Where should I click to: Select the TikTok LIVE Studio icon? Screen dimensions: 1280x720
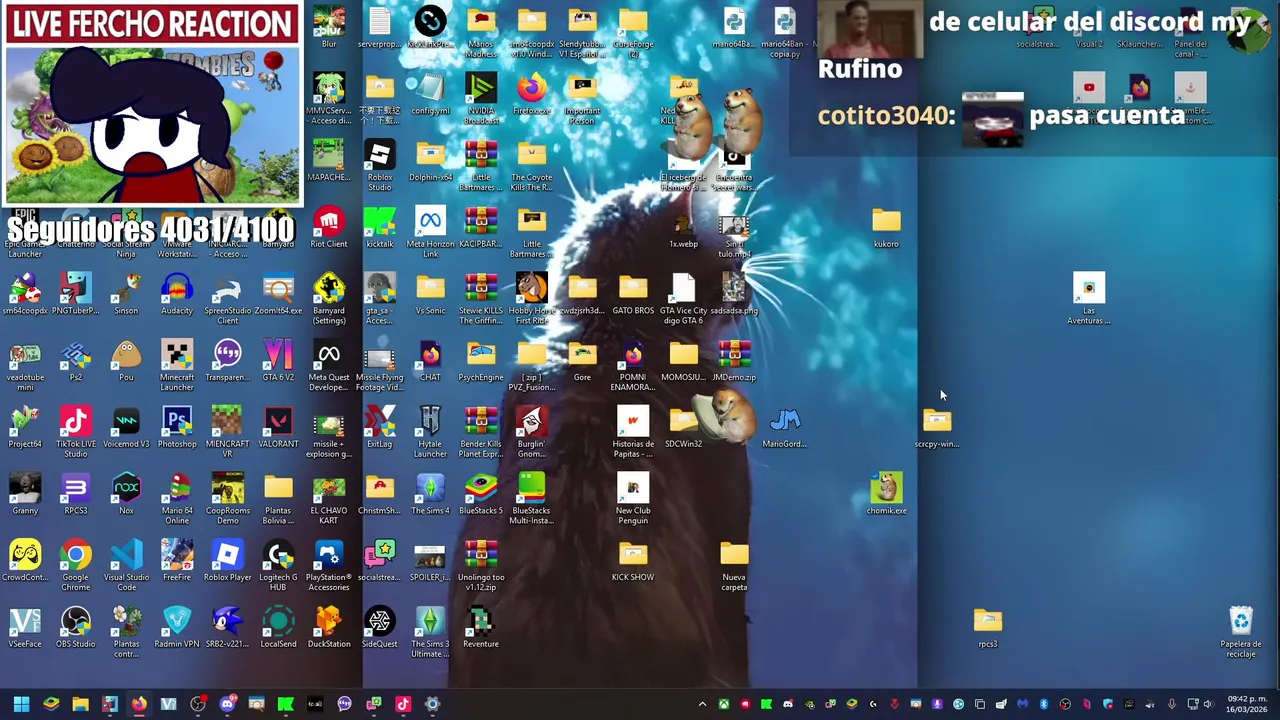(76, 432)
